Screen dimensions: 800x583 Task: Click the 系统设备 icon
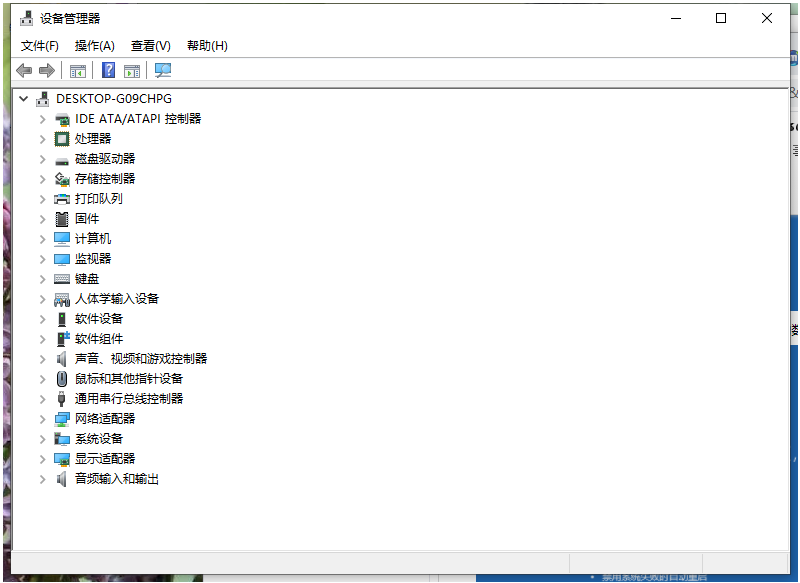point(62,439)
